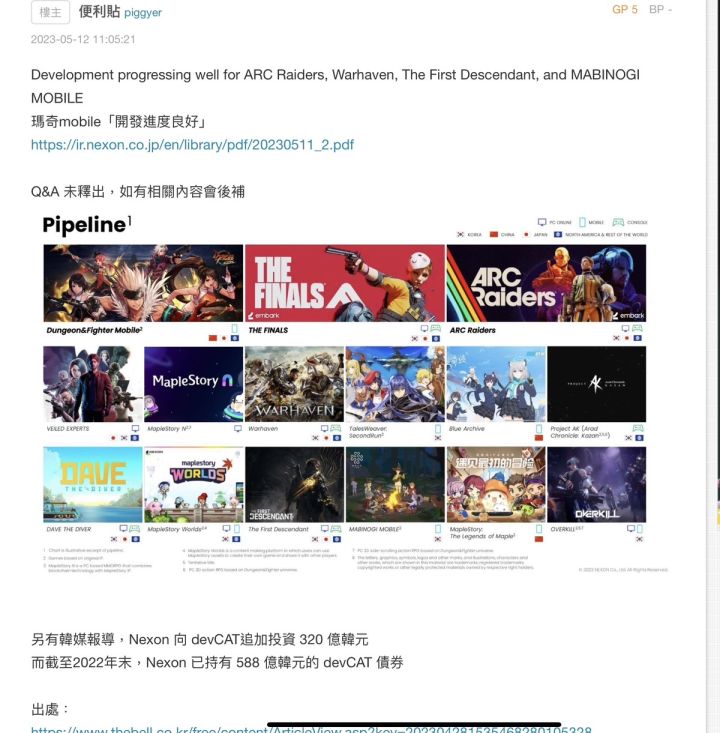Click the ARC Raiders caption text
This screenshot has height=733, width=720.
tap(473, 330)
